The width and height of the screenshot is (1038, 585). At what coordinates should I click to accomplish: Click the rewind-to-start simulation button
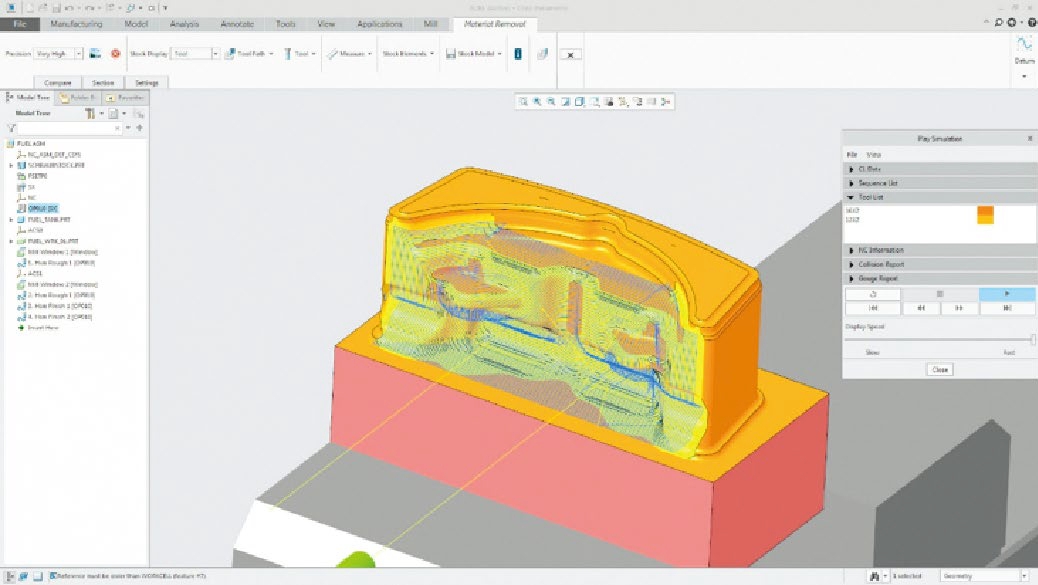click(873, 308)
